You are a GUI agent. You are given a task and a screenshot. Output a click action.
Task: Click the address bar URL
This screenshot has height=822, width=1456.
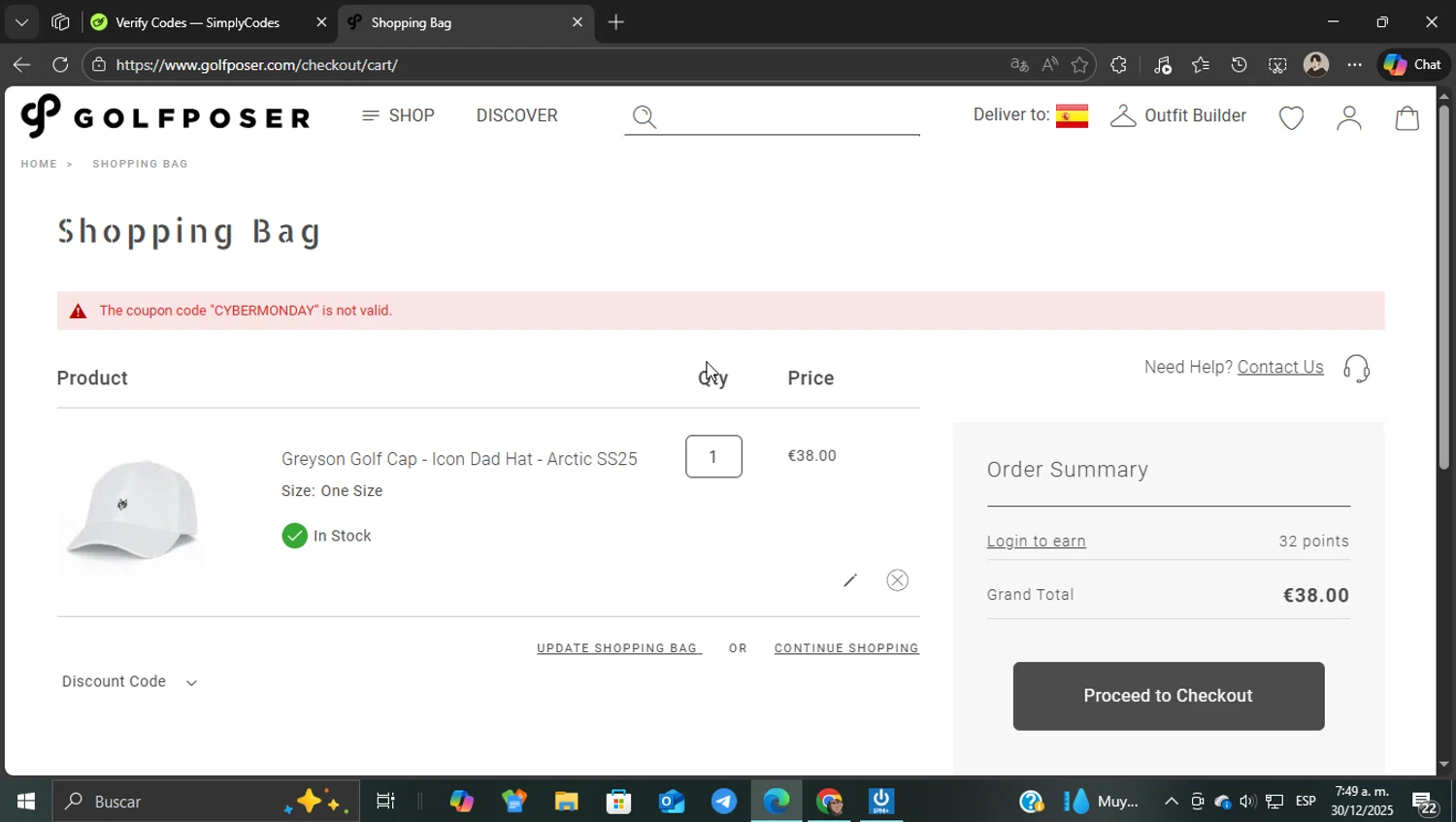[x=257, y=65]
